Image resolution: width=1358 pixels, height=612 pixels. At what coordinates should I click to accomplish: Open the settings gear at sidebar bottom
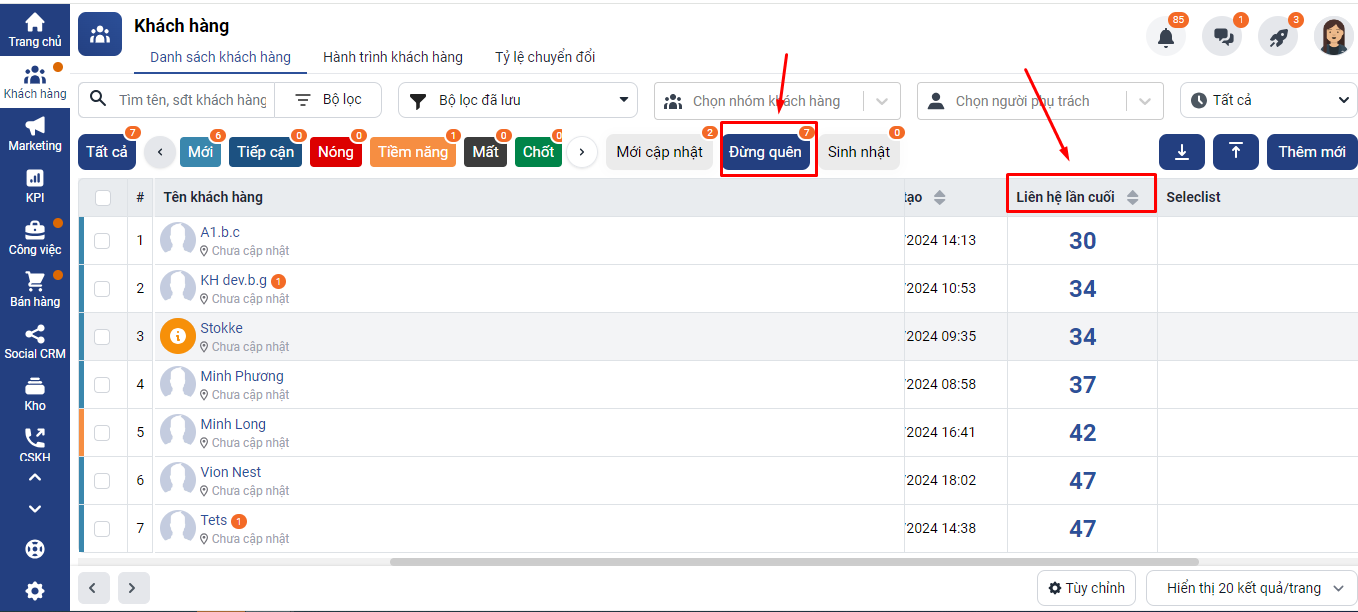tap(35, 590)
